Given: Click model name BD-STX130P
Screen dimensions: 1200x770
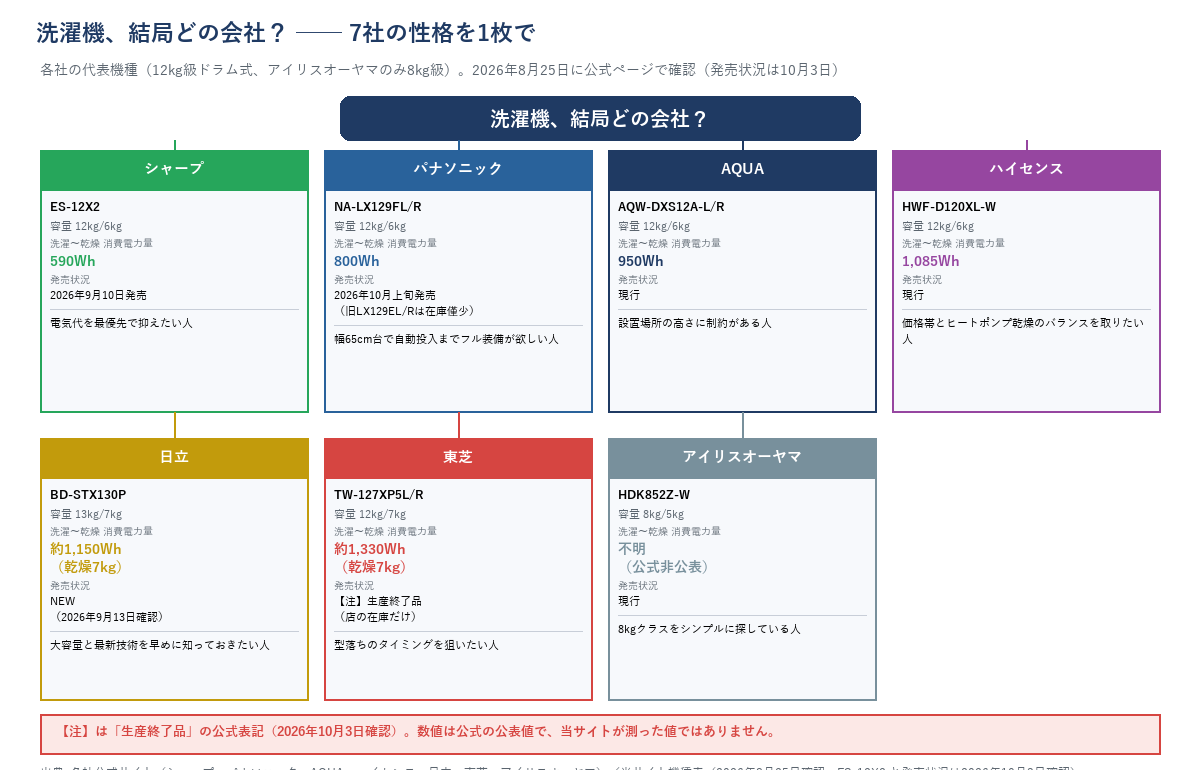Looking at the screenshot, I should [88, 495].
